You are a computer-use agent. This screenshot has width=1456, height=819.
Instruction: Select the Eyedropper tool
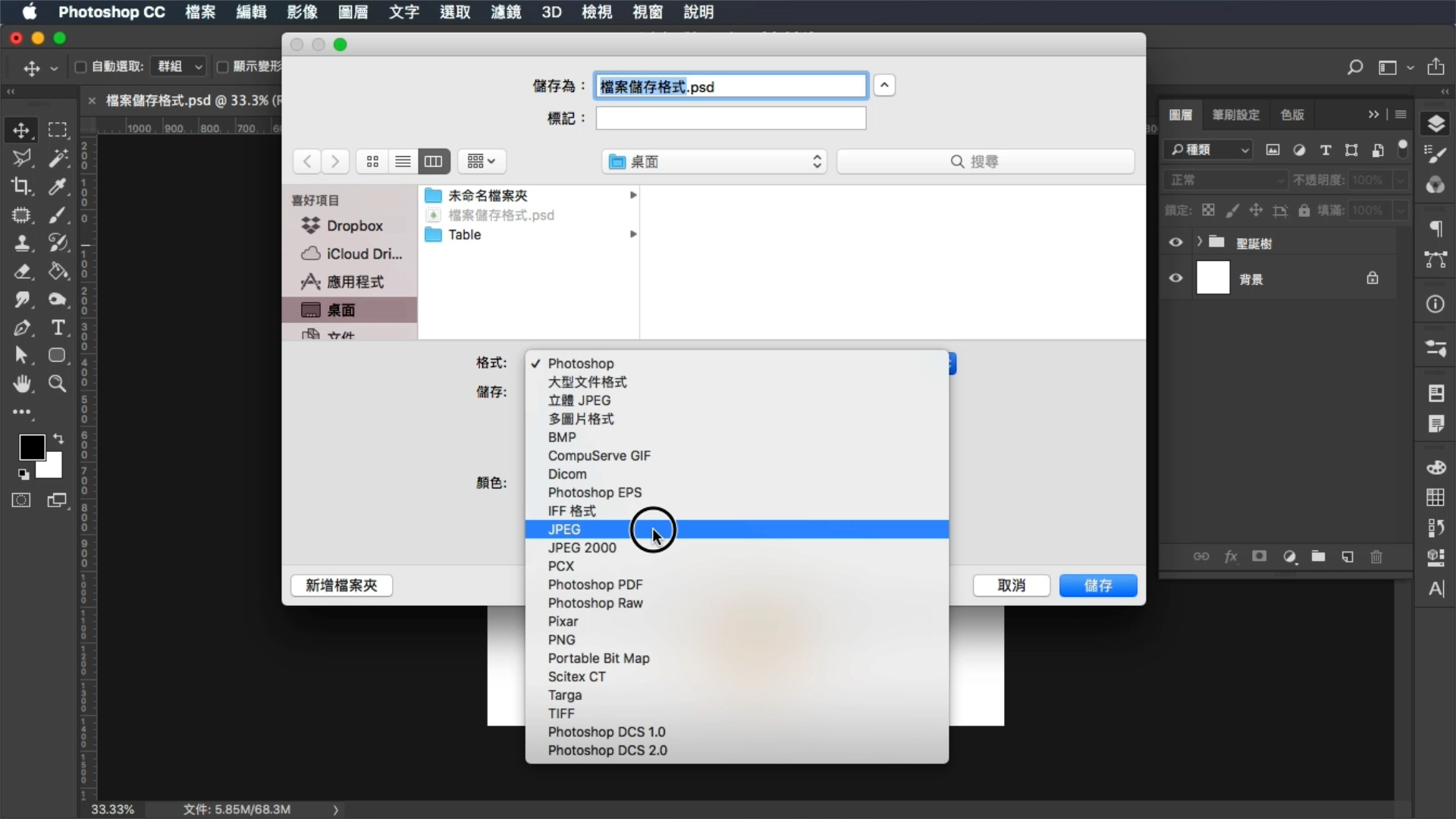click(58, 187)
